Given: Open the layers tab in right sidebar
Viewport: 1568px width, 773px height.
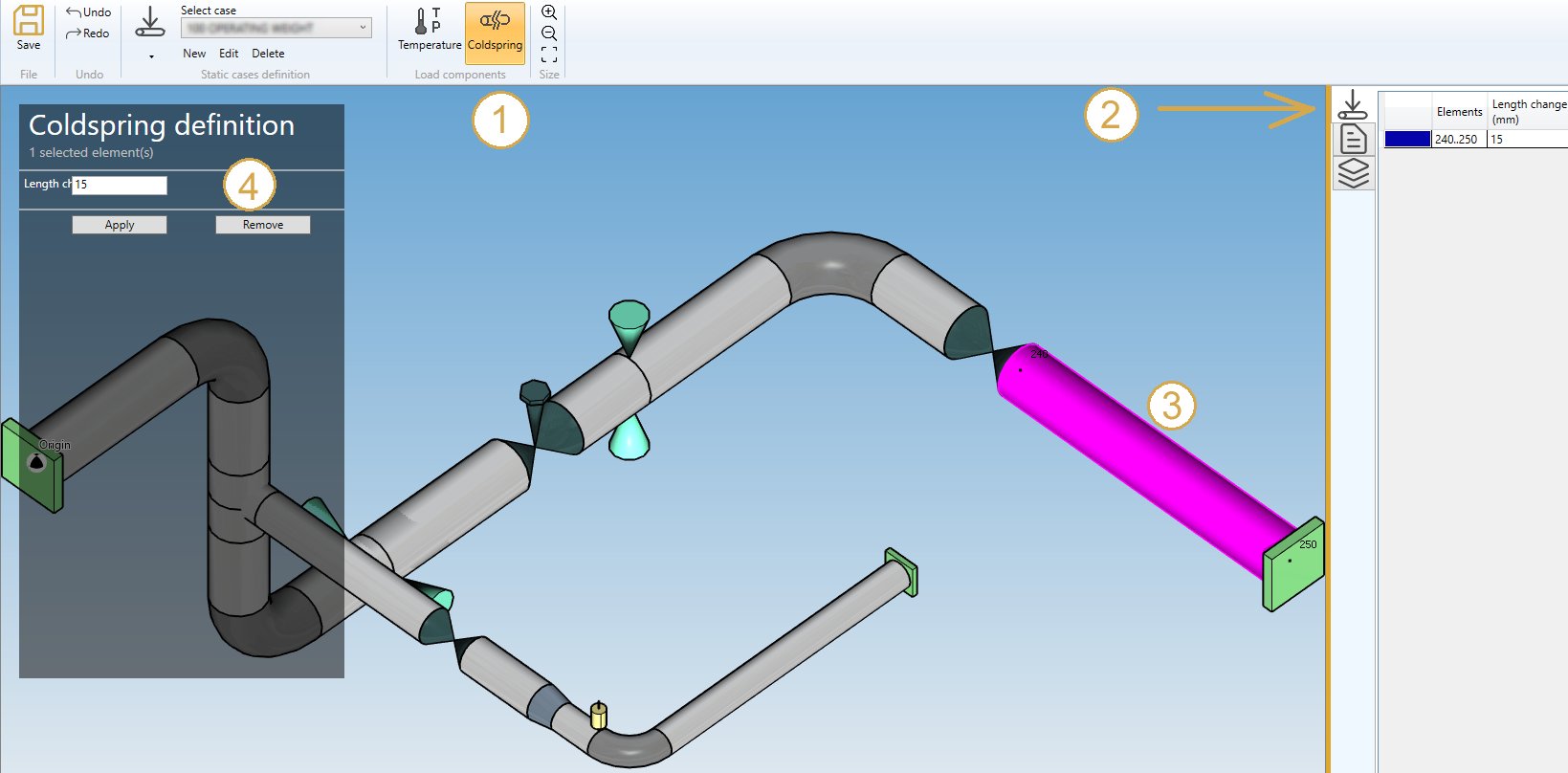Looking at the screenshot, I should pyautogui.click(x=1353, y=173).
